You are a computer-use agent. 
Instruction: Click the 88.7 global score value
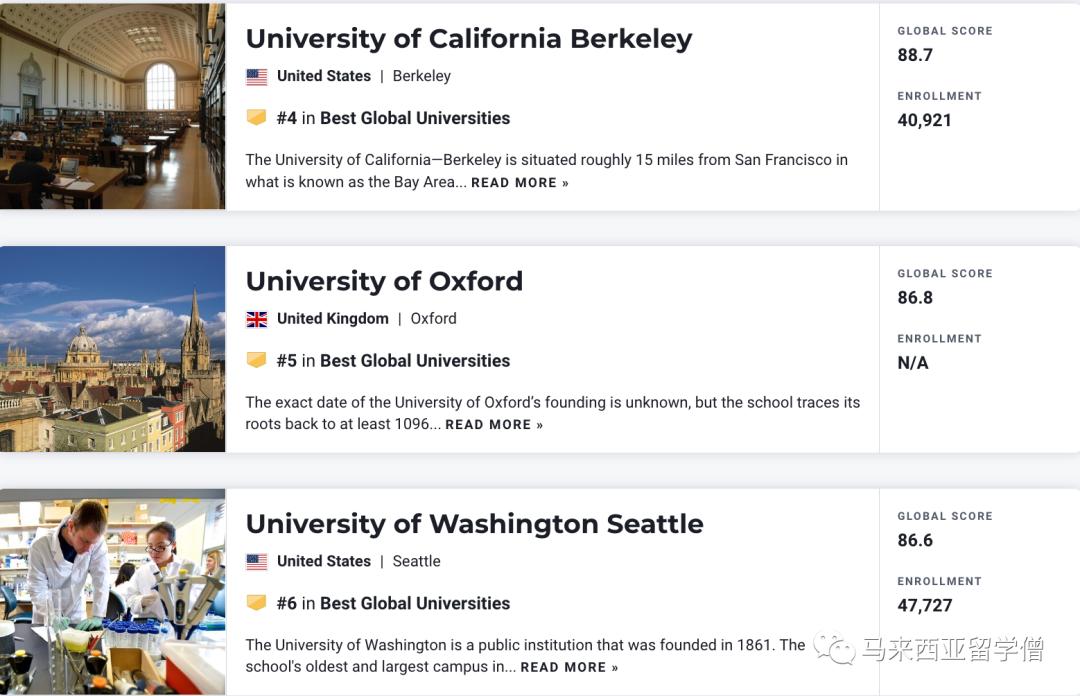click(x=914, y=55)
